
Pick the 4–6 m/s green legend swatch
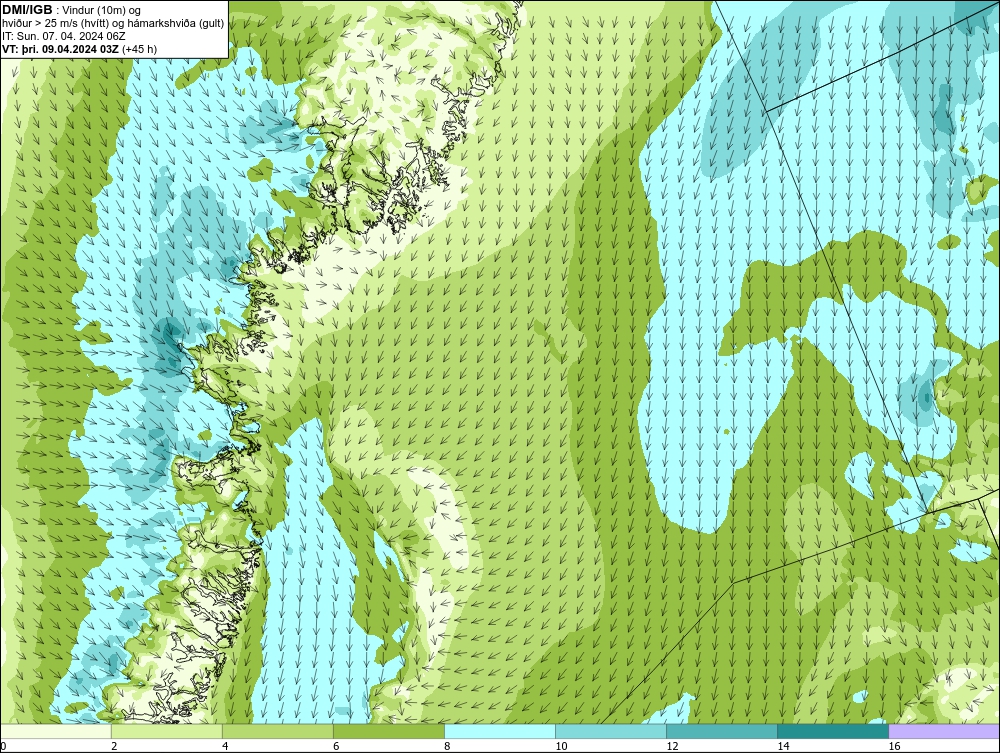(x=278, y=731)
